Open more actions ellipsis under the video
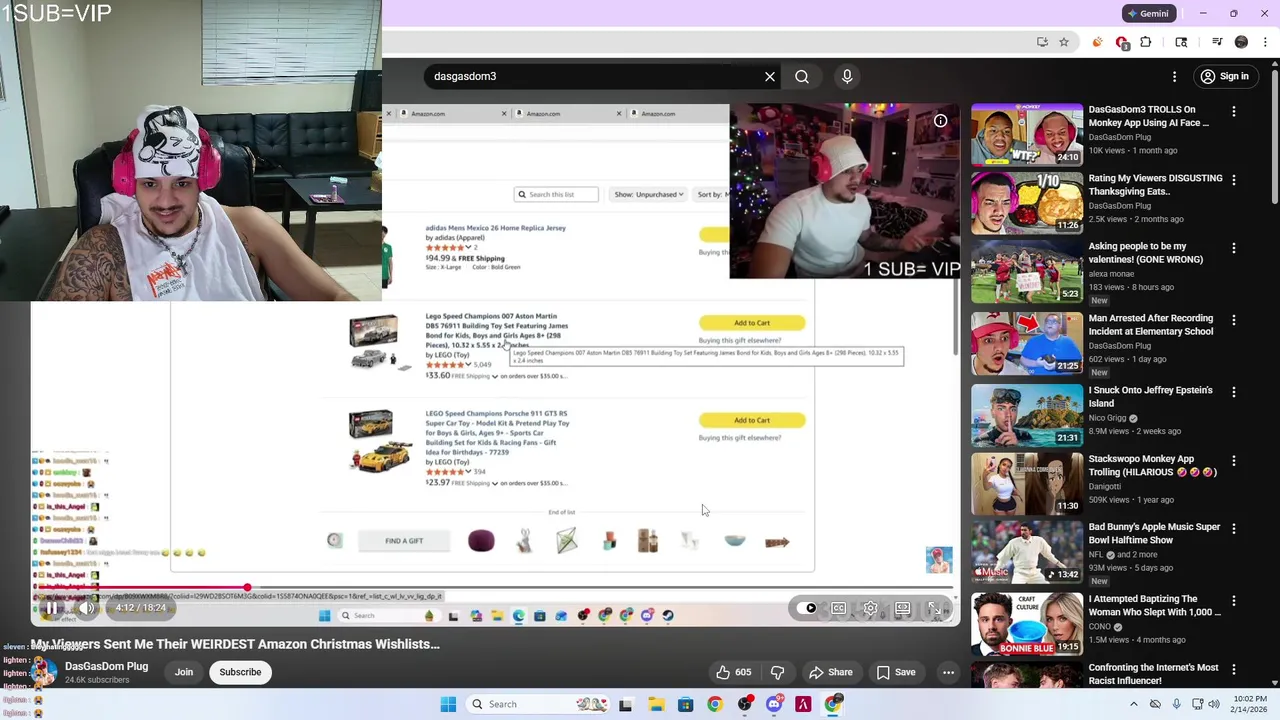The image size is (1280, 720). point(948,672)
